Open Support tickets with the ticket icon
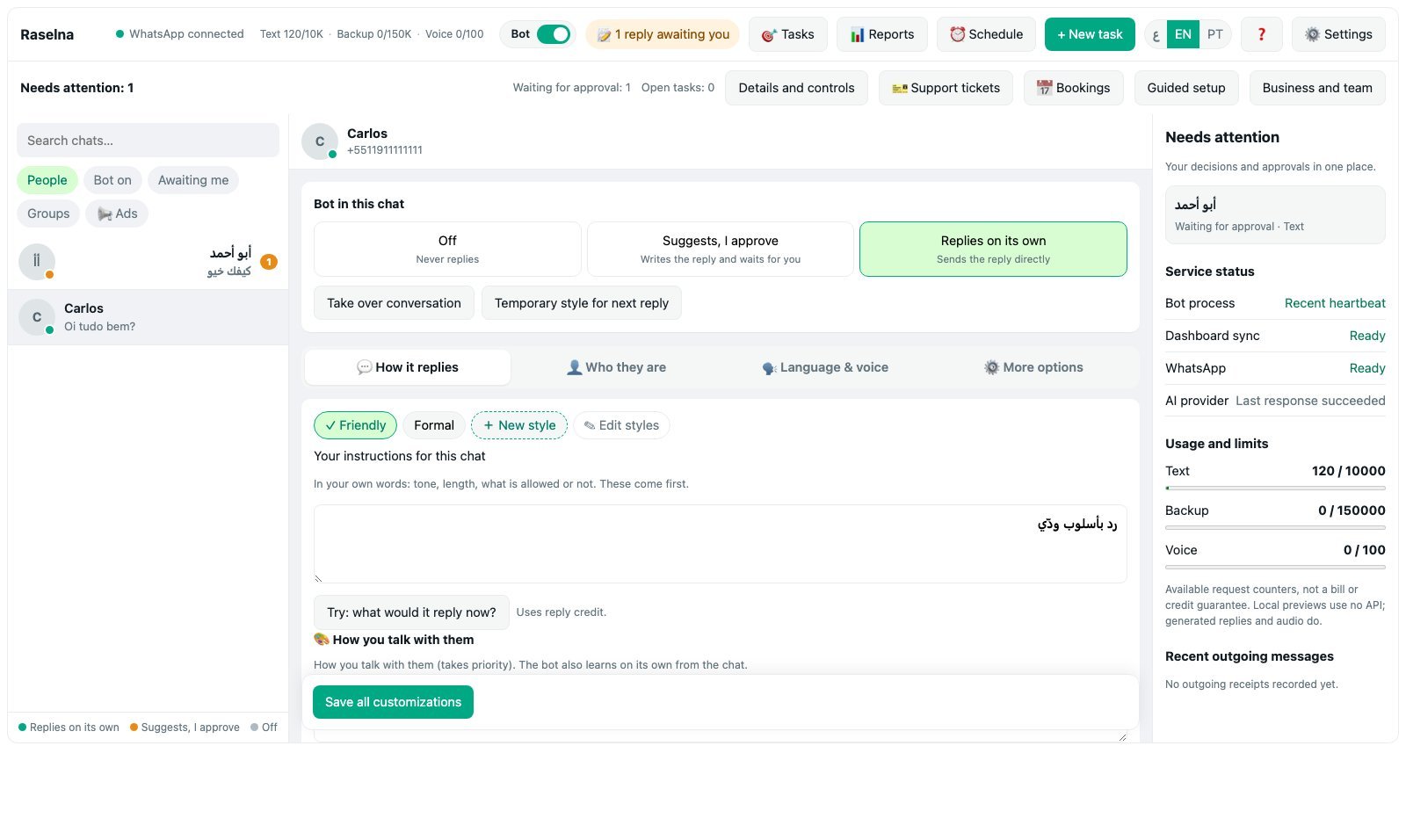The height and width of the screenshot is (840, 1406). (946, 88)
